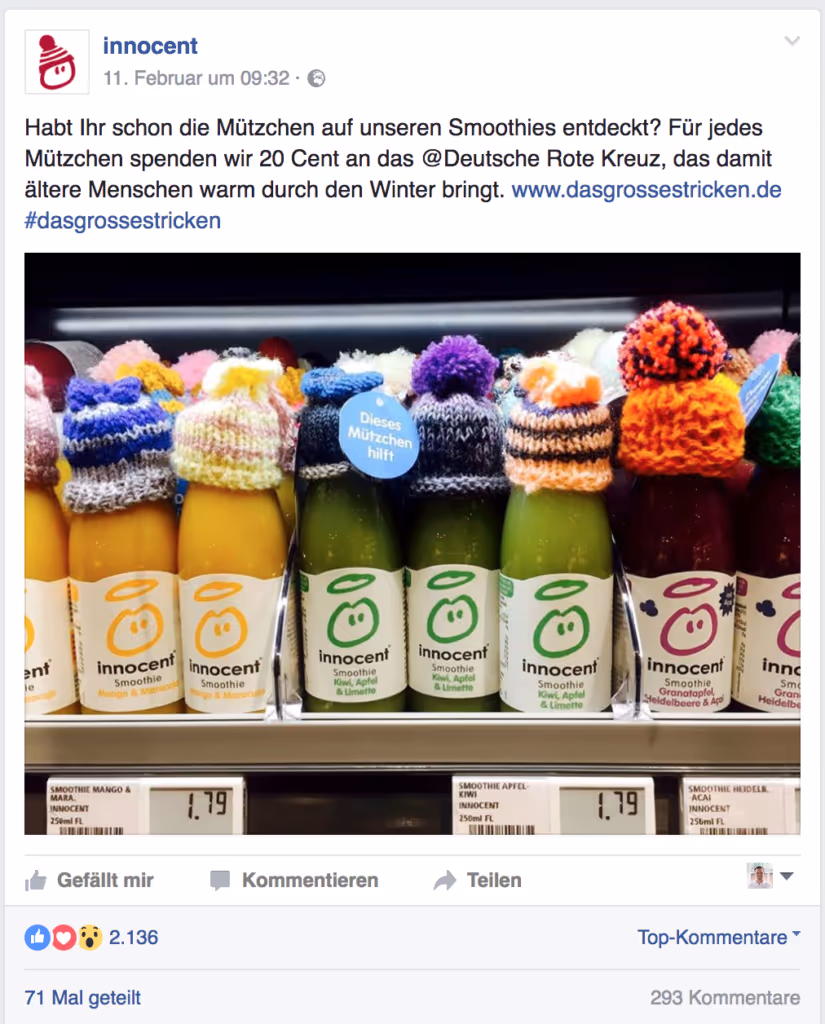
Task: Open the 2.136 reactions count
Action: pos(133,938)
